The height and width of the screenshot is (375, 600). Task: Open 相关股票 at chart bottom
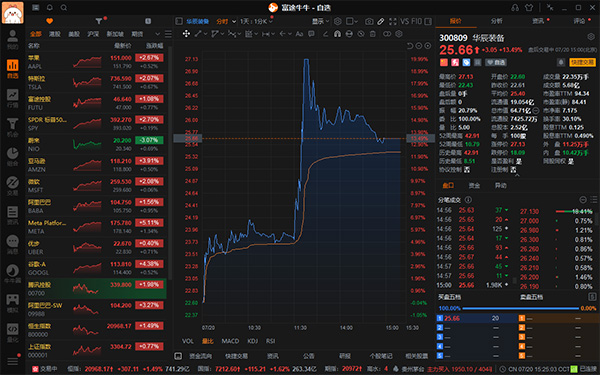pos(417,356)
